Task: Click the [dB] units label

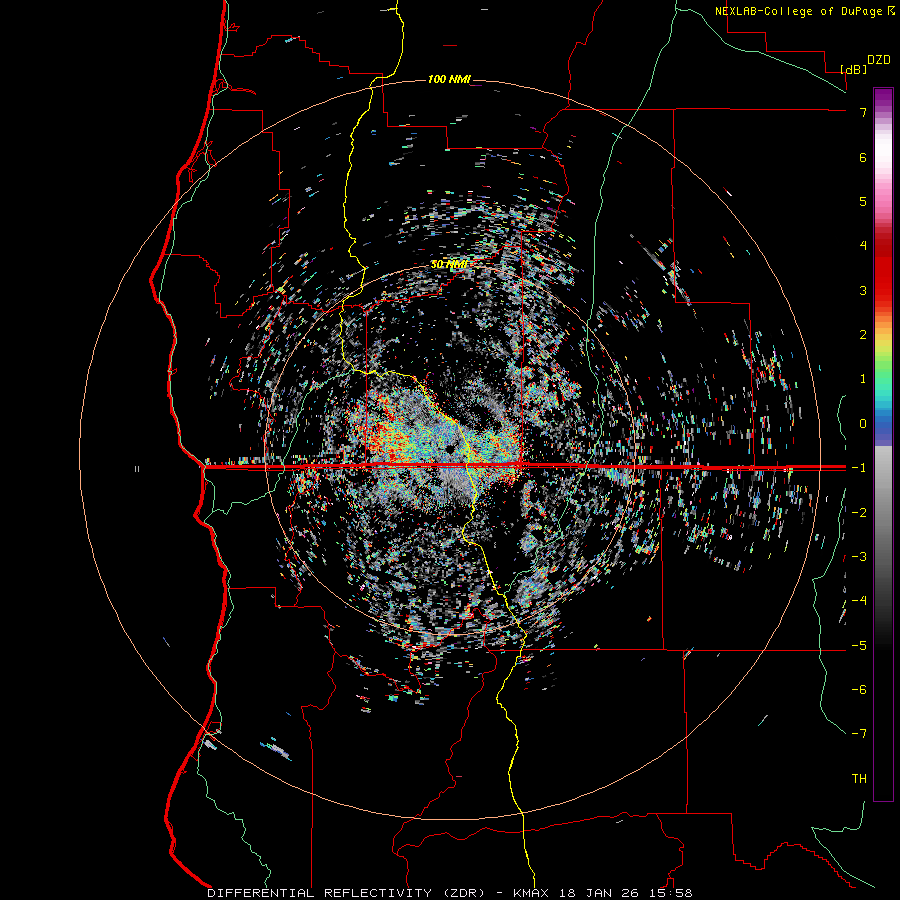Action: [x=853, y=69]
